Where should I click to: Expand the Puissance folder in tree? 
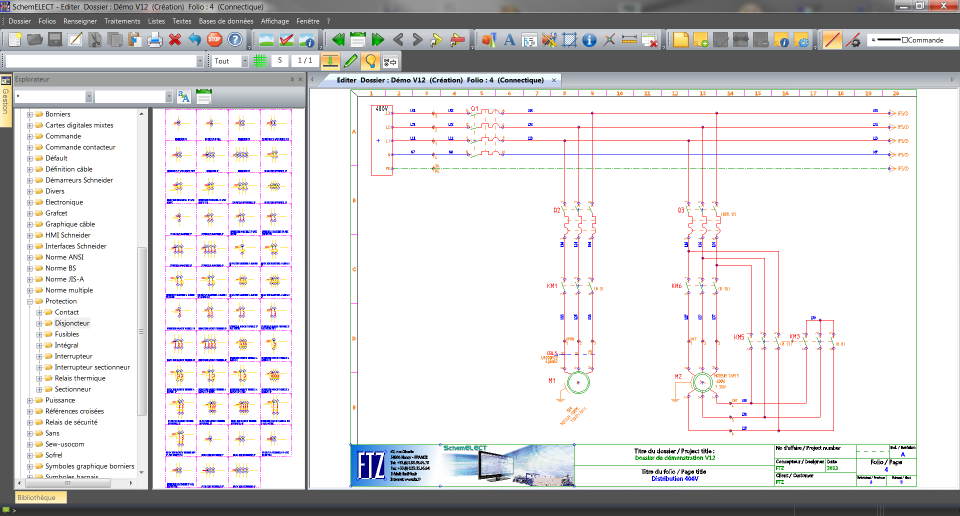[x=30, y=400]
